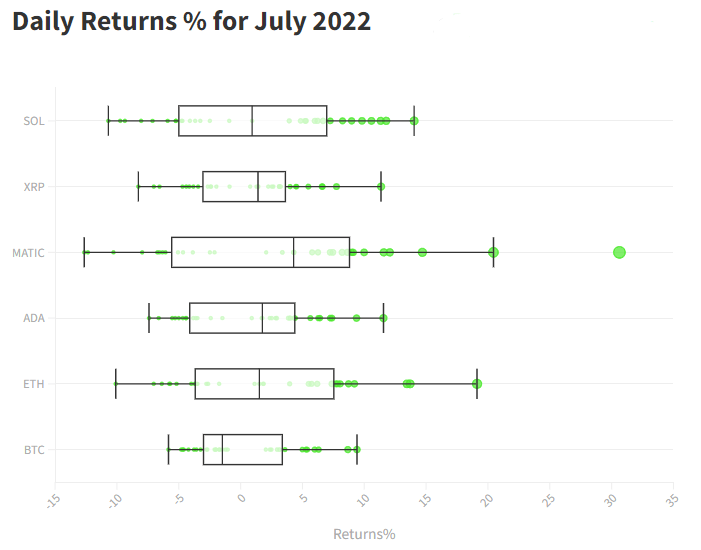The width and height of the screenshot is (701, 550).
Task: Click the ETH maximum point near 19
Action: [x=477, y=384]
